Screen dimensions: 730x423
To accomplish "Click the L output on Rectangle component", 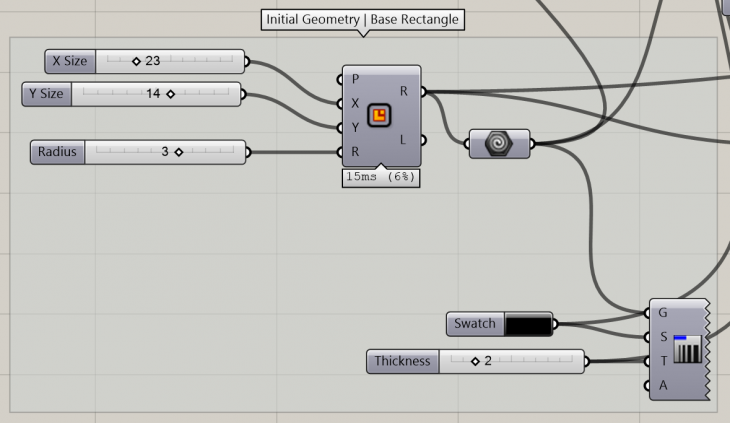I will coord(404,140).
